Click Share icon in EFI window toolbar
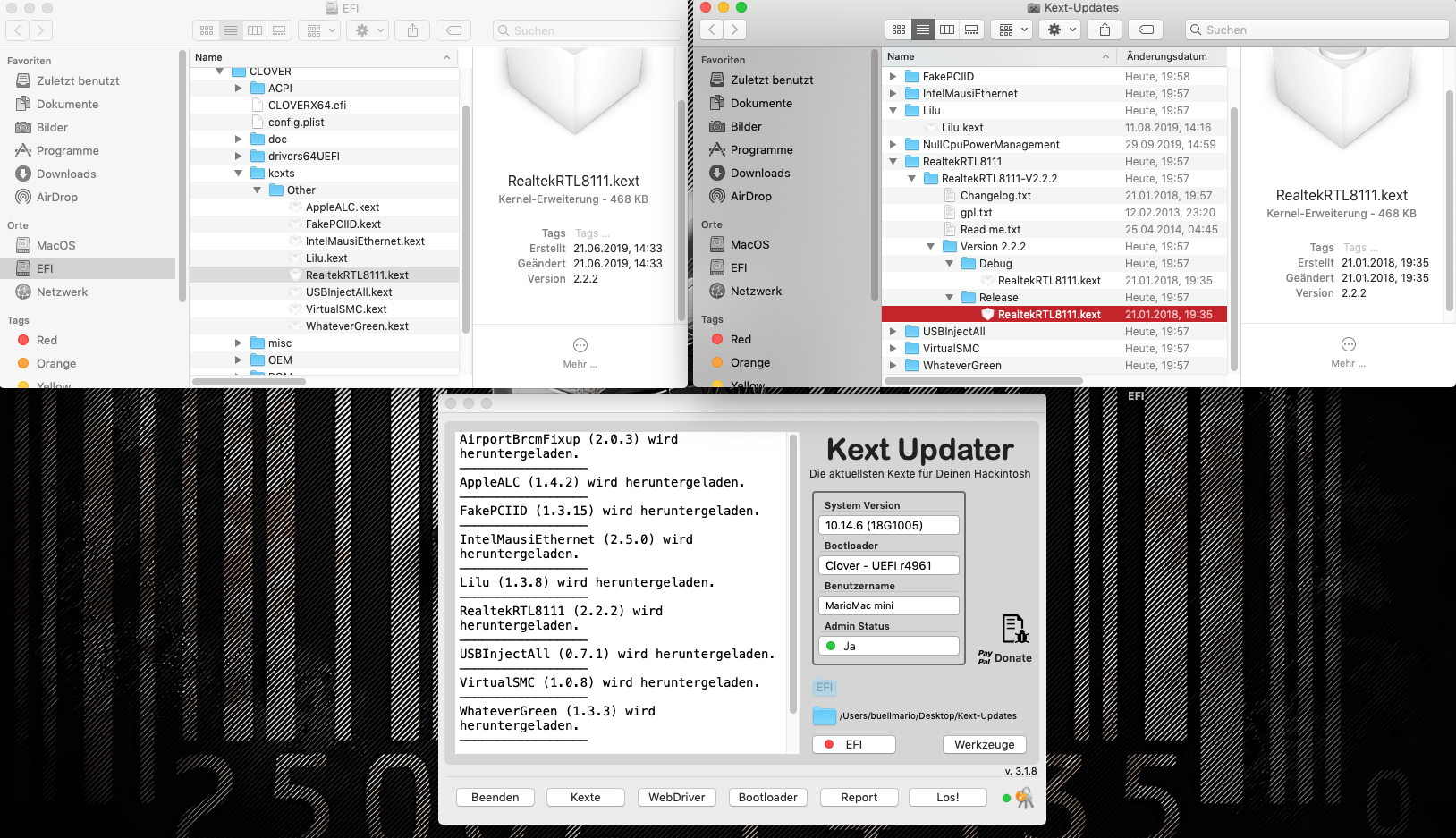1456x838 pixels. click(x=412, y=30)
